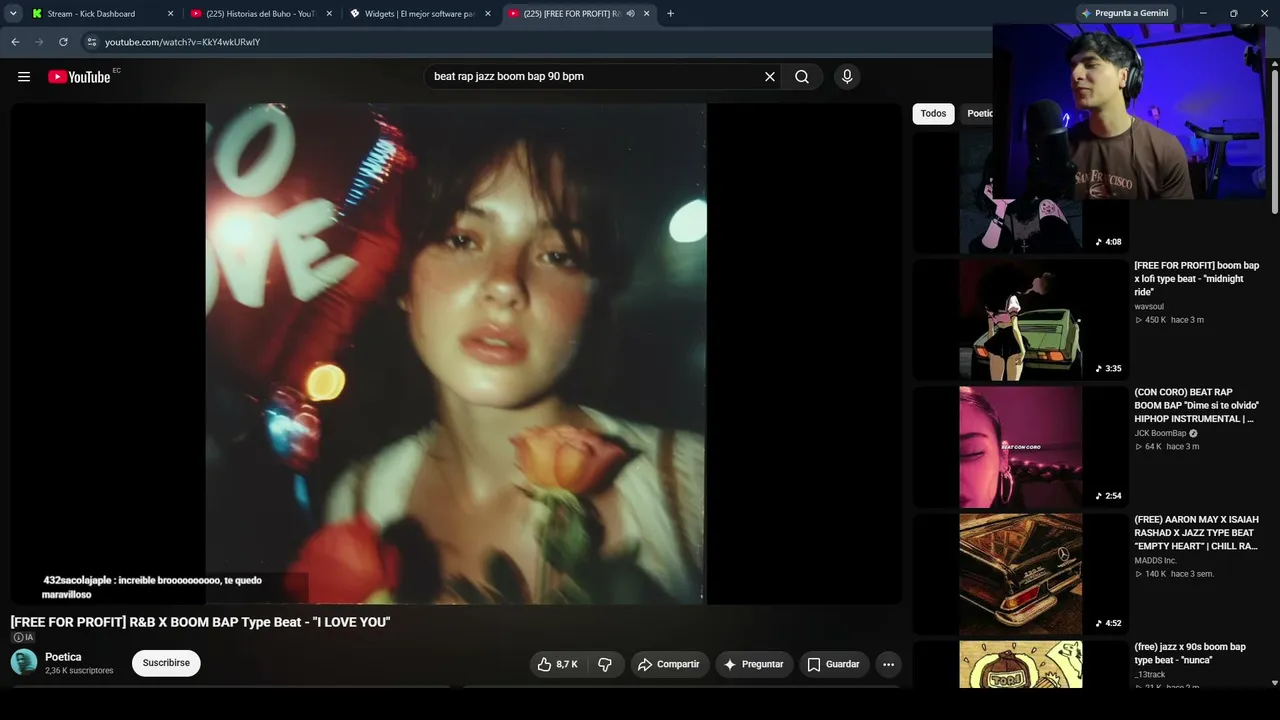This screenshot has height=720, width=1280.
Task: Open the jazz x 90s boom bap "nunca" title
Action: coord(1190,654)
